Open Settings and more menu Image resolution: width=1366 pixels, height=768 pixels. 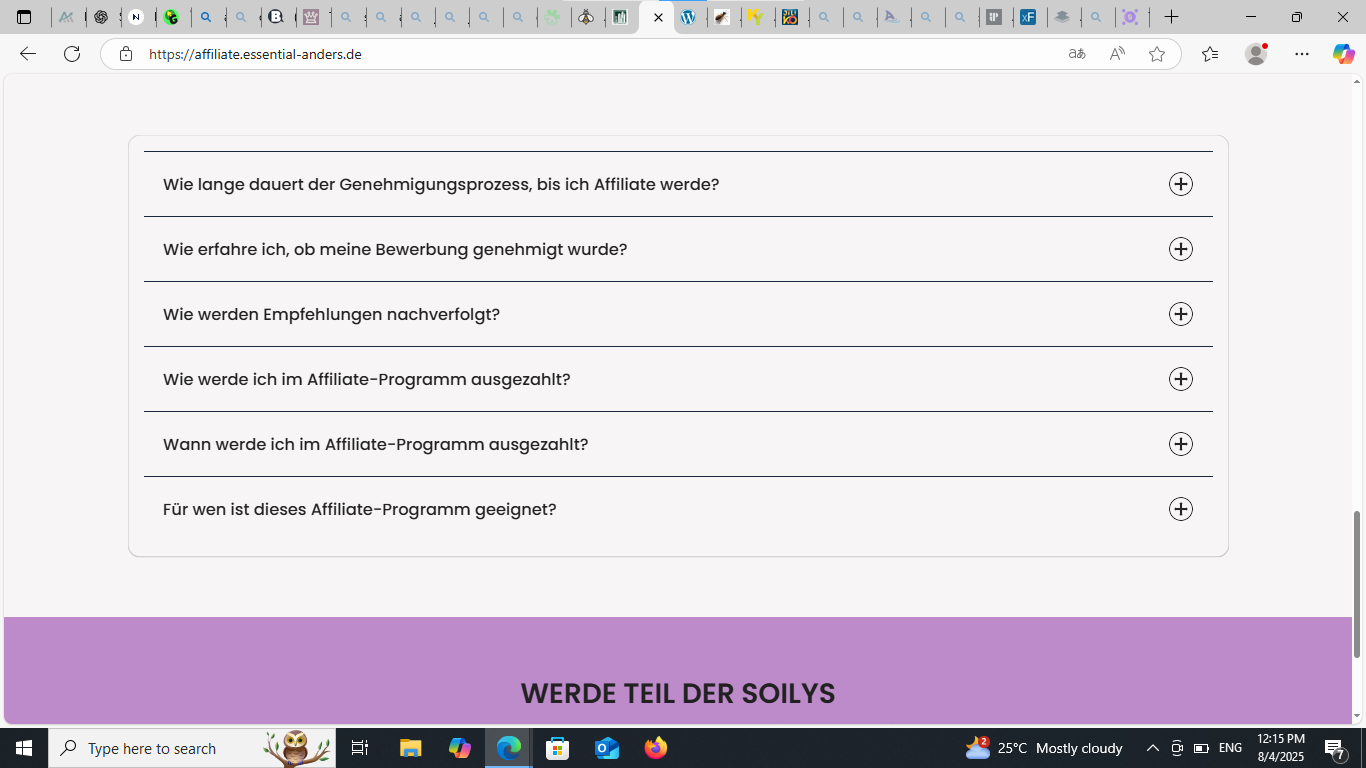[x=1302, y=54]
